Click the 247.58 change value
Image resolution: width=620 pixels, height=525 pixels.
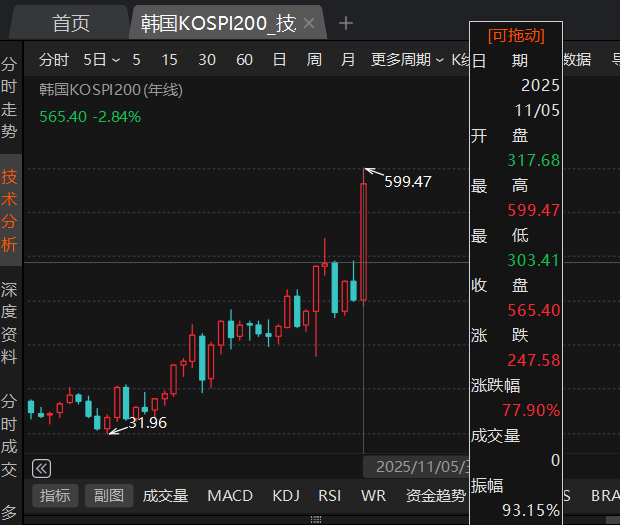(x=533, y=361)
